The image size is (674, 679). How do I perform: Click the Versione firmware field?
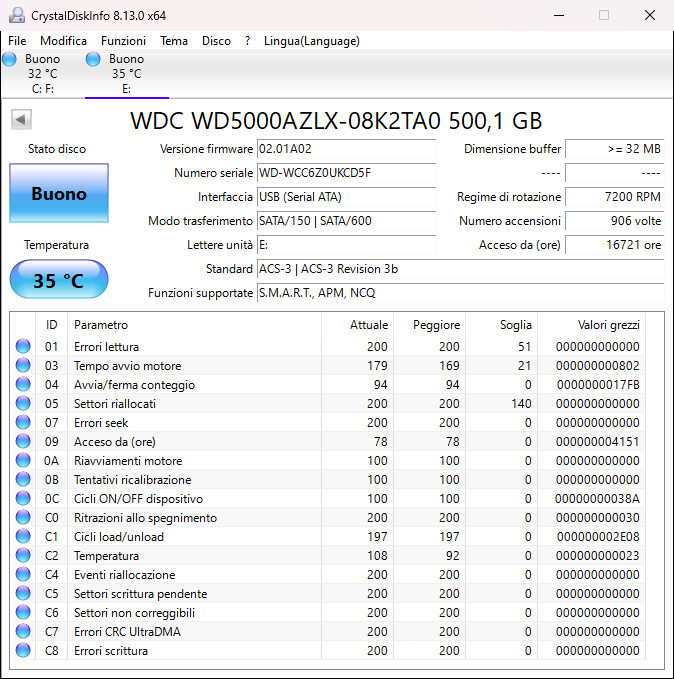(347, 149)
